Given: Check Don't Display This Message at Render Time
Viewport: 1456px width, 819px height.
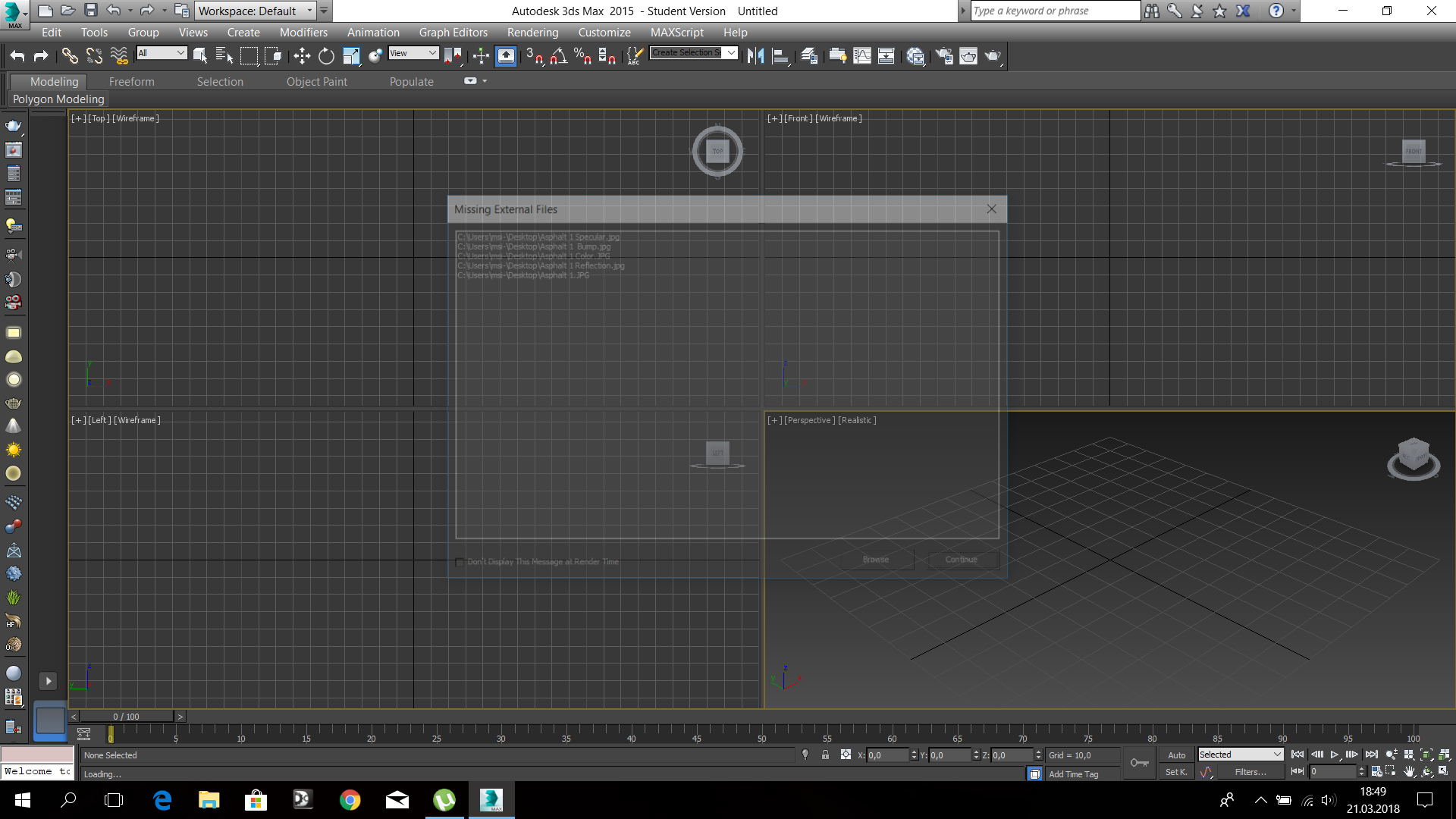Looking at the screenshot, I should 460,562.
